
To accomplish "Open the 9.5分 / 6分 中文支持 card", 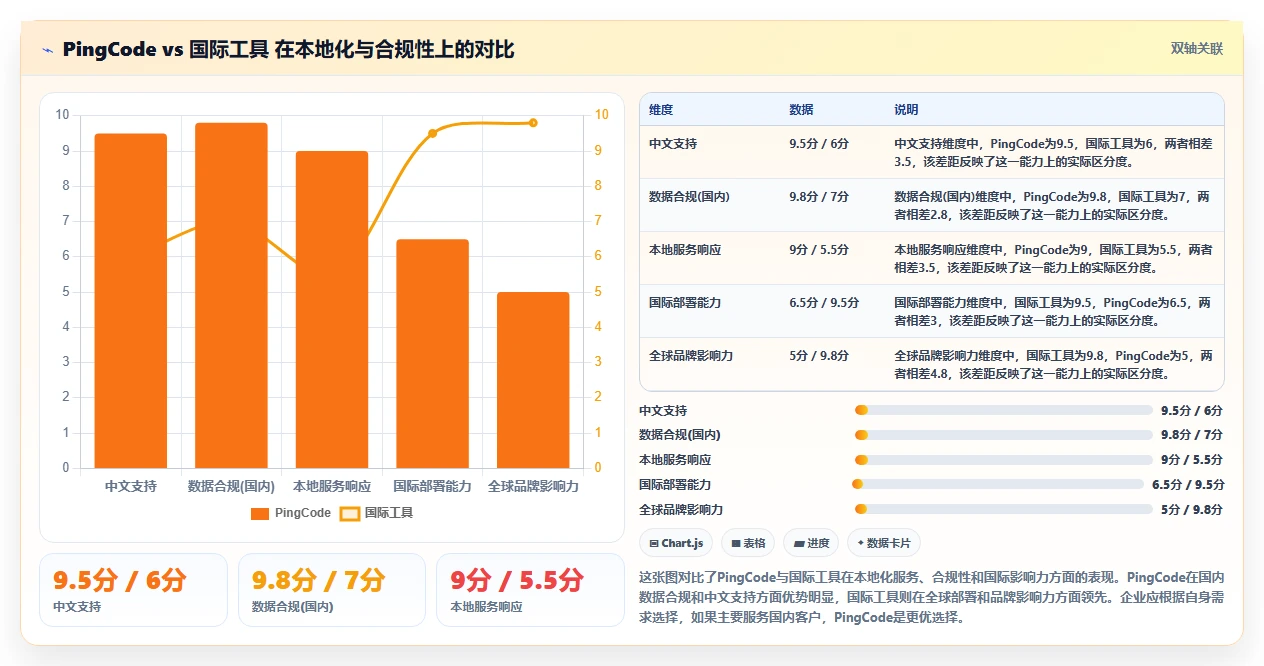I will pyautogui.click(x=133, y=590).
